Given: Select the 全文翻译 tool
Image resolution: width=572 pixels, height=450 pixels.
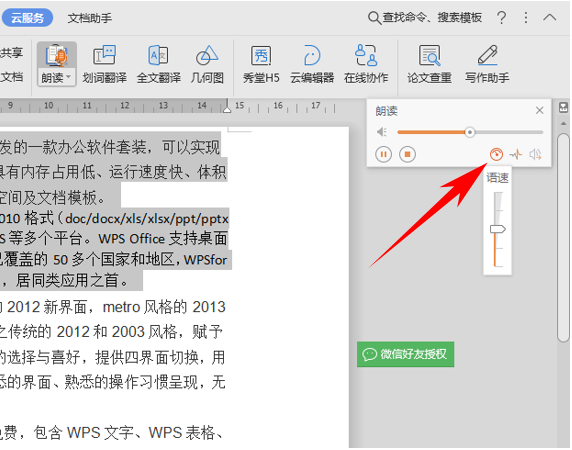Looking at the screenshot, I should 158,64.
